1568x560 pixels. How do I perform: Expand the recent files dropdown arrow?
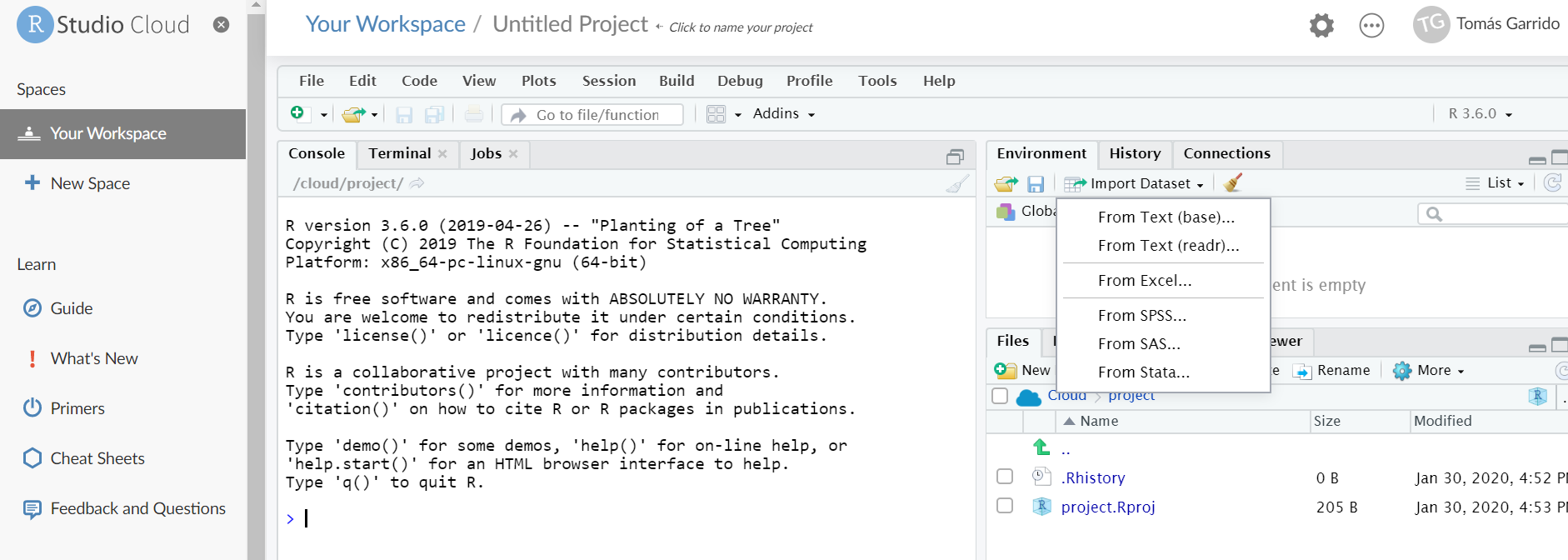pyautogui.click(x=375, y=115)
